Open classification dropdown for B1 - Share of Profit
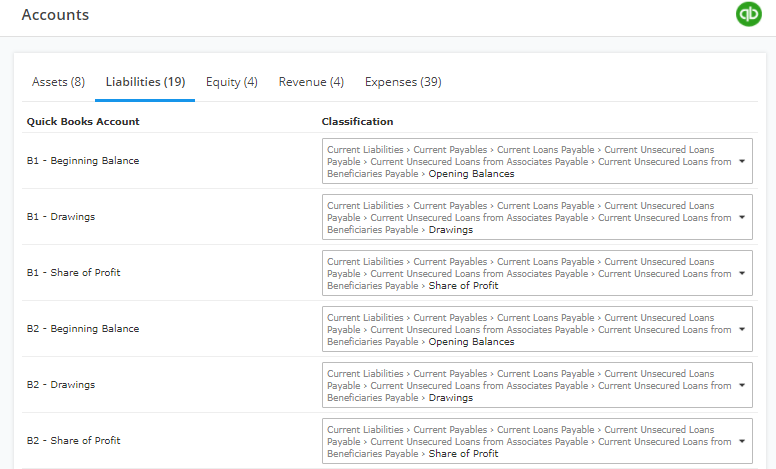 [537, 273]
